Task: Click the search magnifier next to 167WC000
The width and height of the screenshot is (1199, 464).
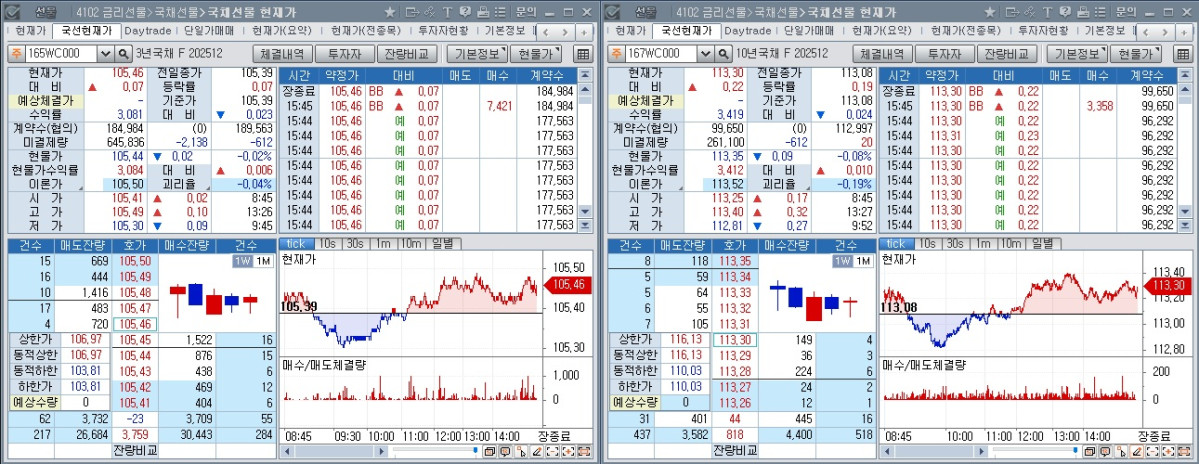Action: tap(723, 54)
